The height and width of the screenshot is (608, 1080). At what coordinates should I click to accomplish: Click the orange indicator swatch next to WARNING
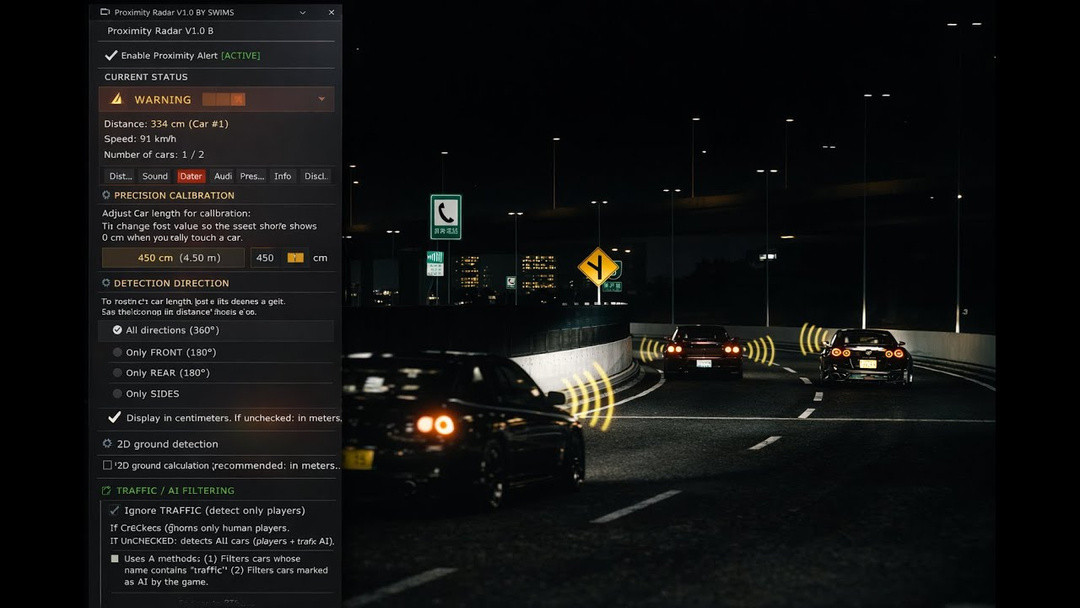tap(224, 100)
